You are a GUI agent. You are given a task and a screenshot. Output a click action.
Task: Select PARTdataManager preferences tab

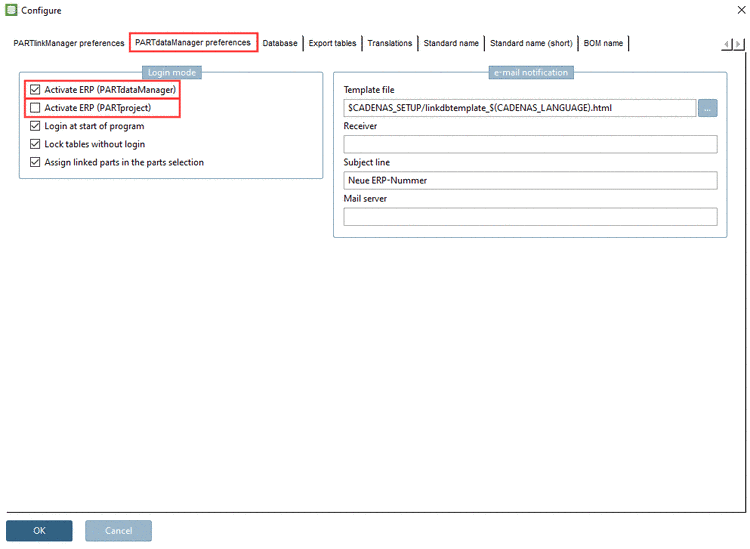[193, 43]
